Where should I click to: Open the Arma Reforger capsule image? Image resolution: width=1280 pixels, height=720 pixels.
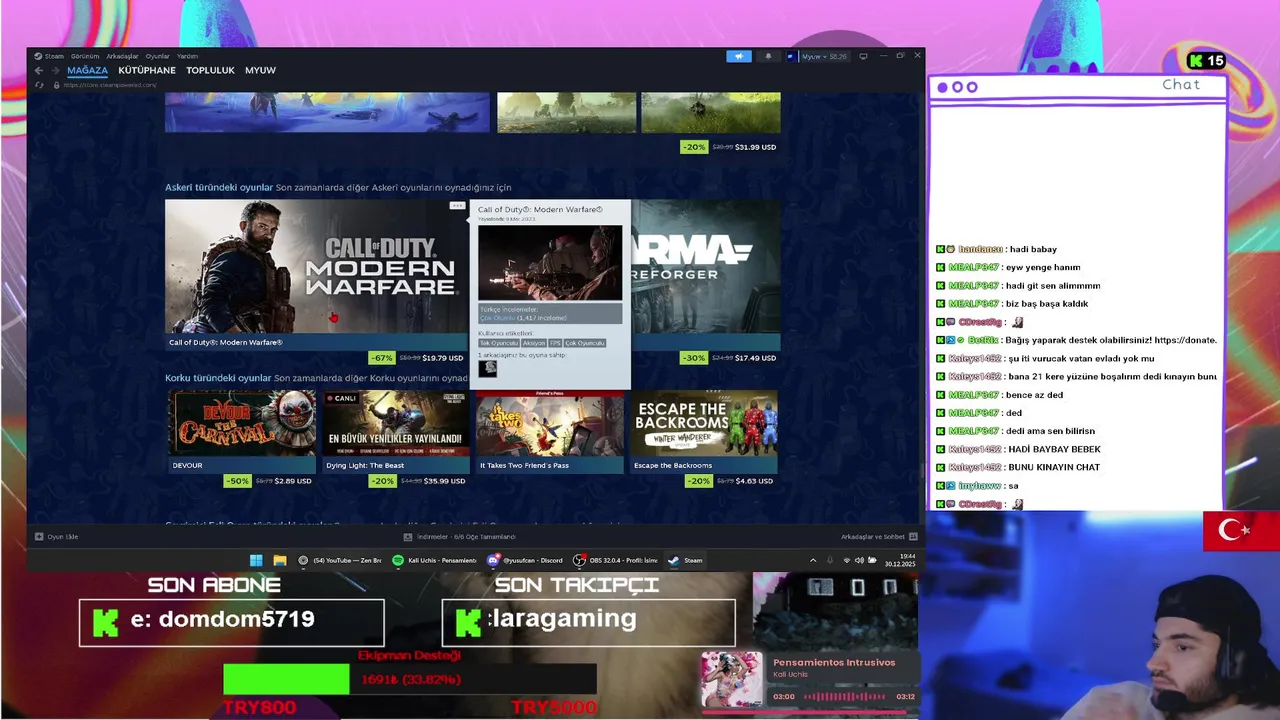coord(706,267)
